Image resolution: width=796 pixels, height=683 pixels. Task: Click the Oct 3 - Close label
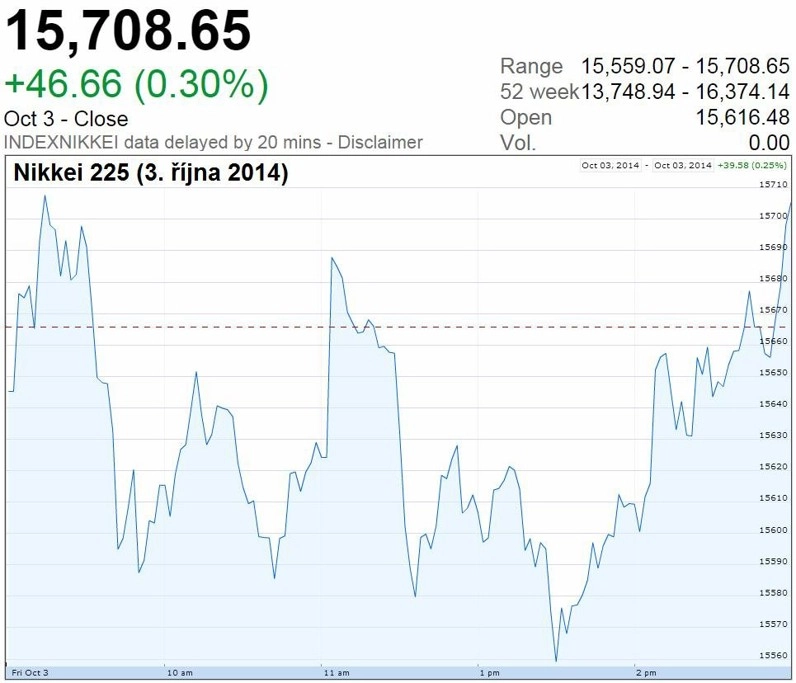tap(66, 119)
